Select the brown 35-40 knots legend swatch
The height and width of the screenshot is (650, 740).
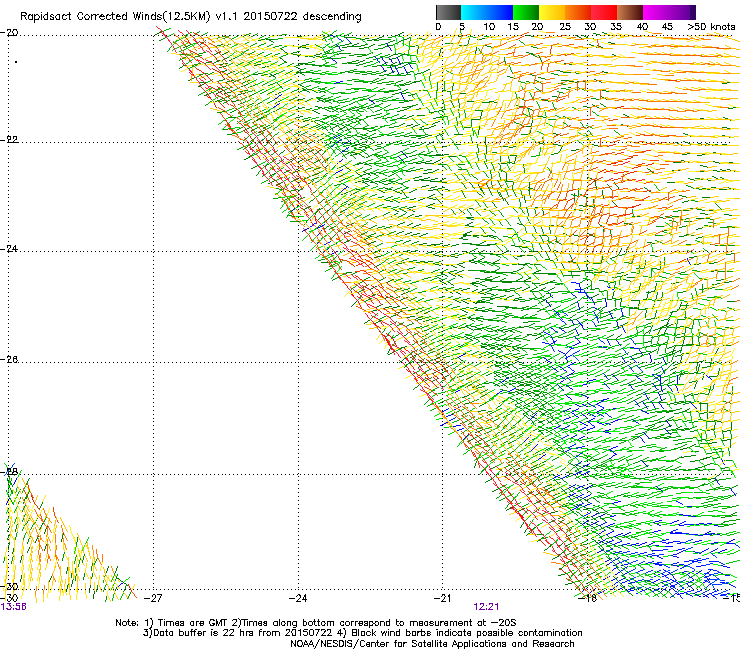tap(630, 12)
